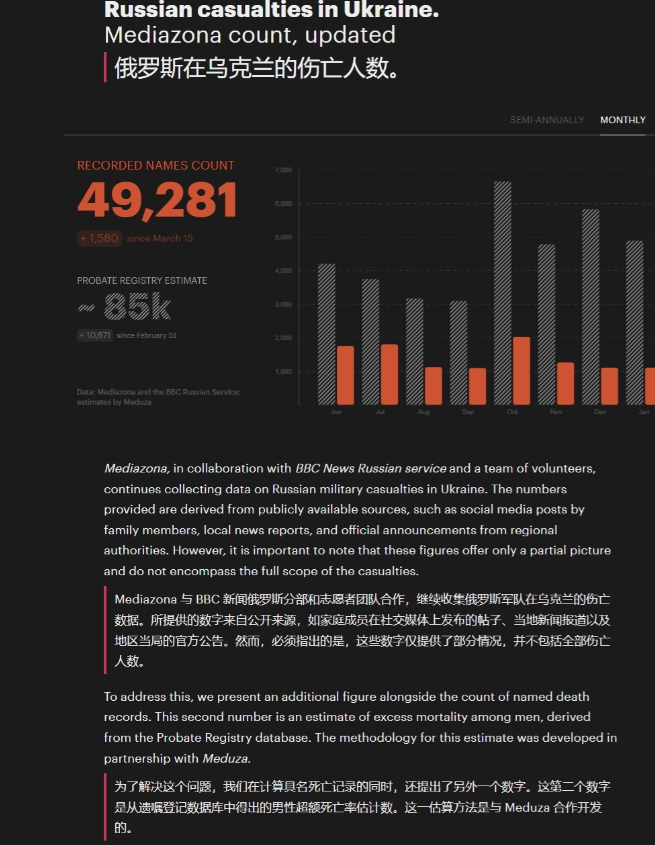
Task: Click the orange Aug bar
Action: tap(433, 386)
